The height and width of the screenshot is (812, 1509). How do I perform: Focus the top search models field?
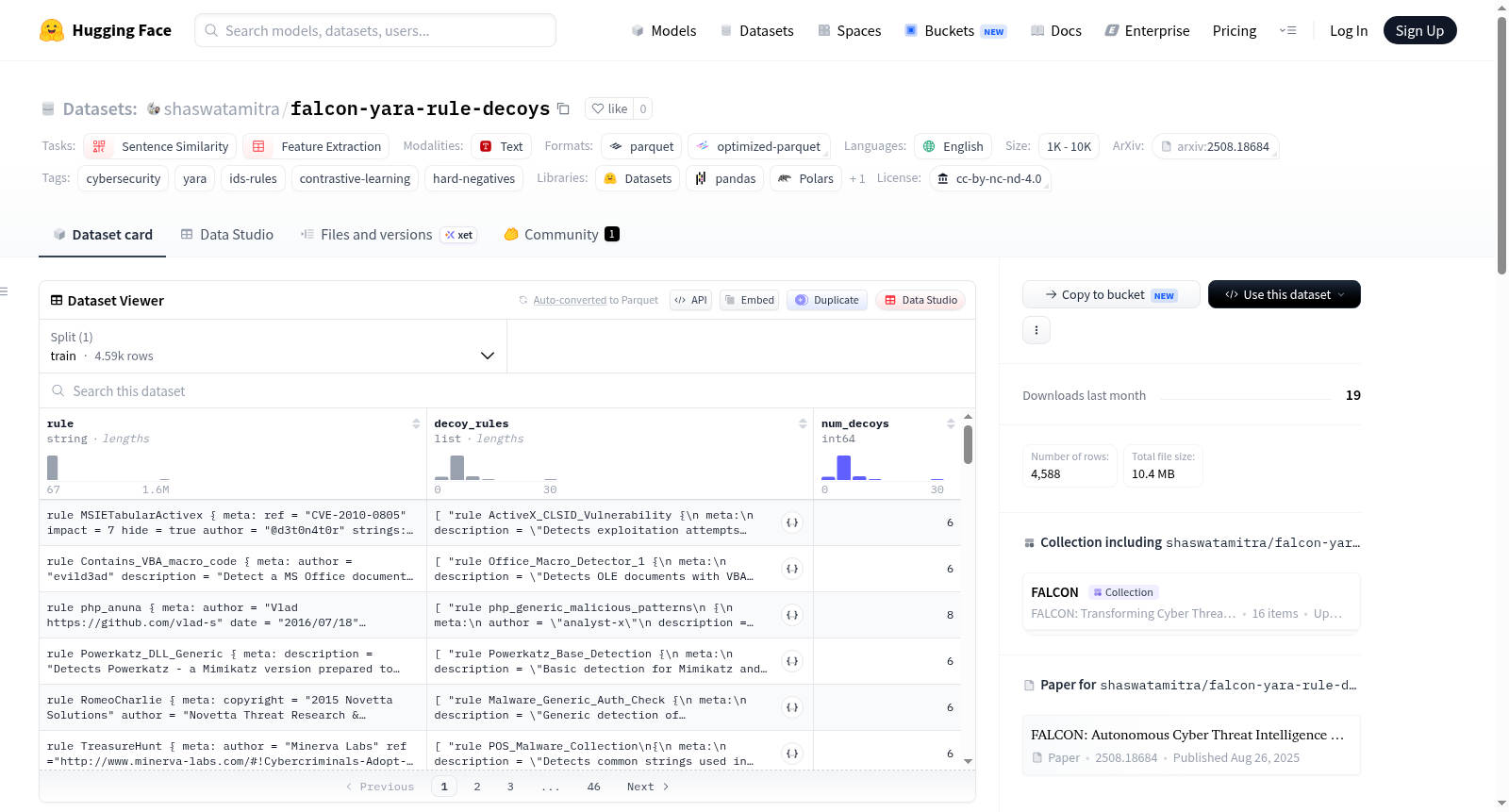click(375, 30)
